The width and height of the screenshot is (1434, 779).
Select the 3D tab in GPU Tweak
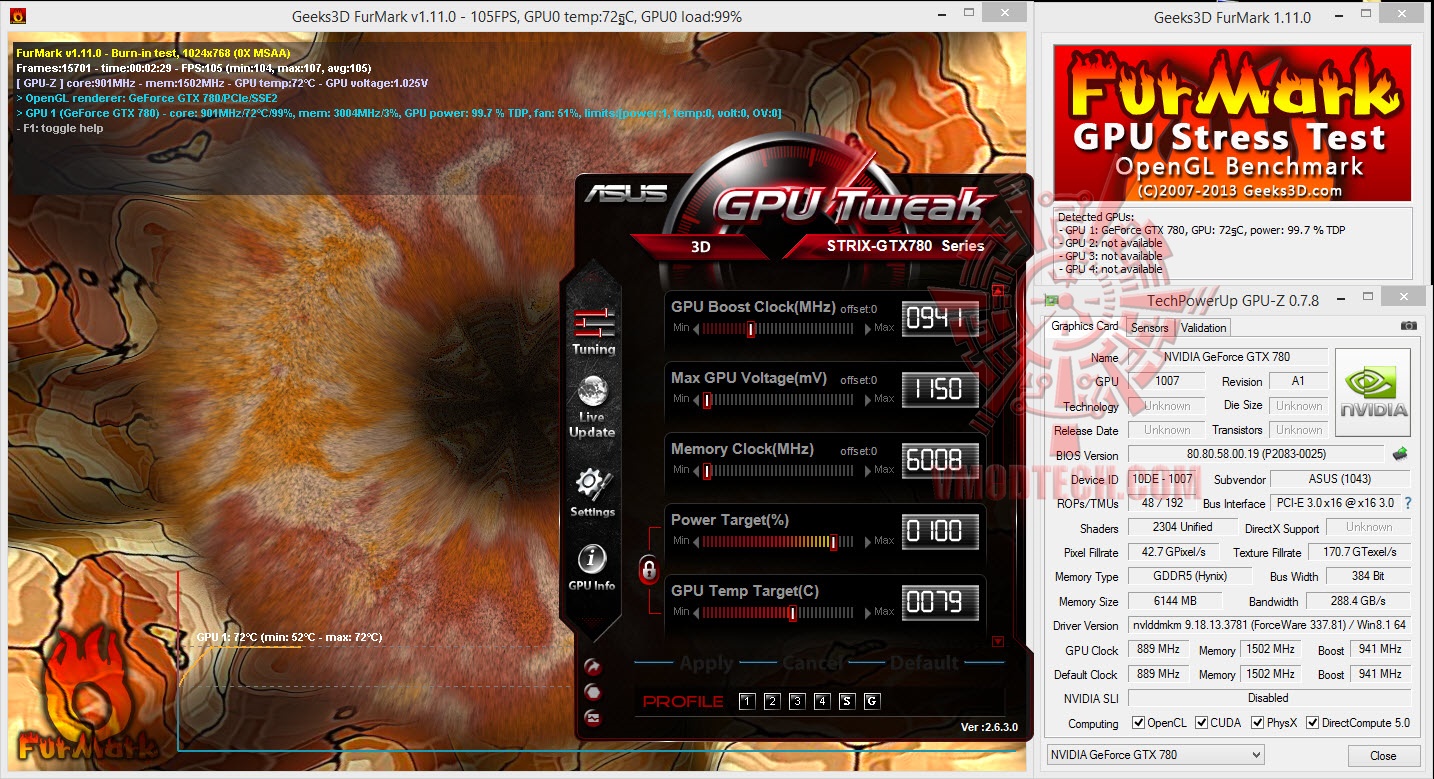tap(701, 246)
